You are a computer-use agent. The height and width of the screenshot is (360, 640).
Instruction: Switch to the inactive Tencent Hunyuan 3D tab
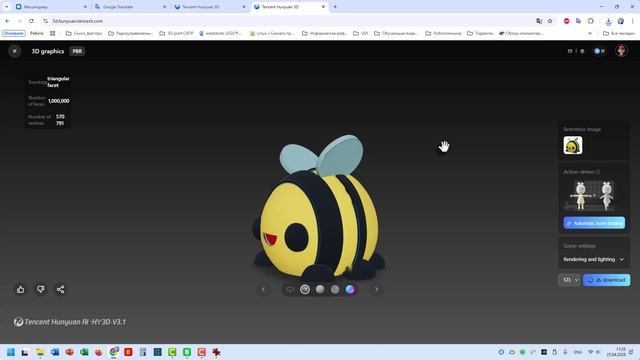(208, 7)
